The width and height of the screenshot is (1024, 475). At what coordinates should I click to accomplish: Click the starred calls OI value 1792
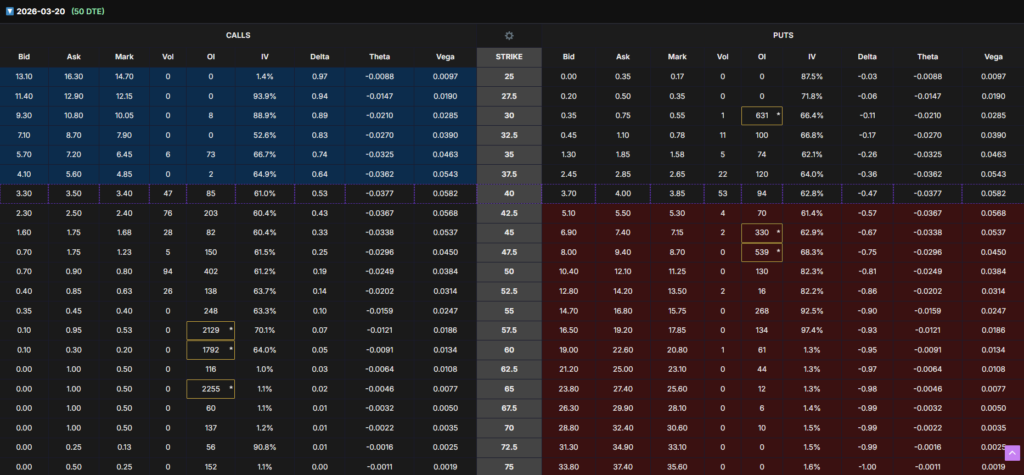(211, 349)
